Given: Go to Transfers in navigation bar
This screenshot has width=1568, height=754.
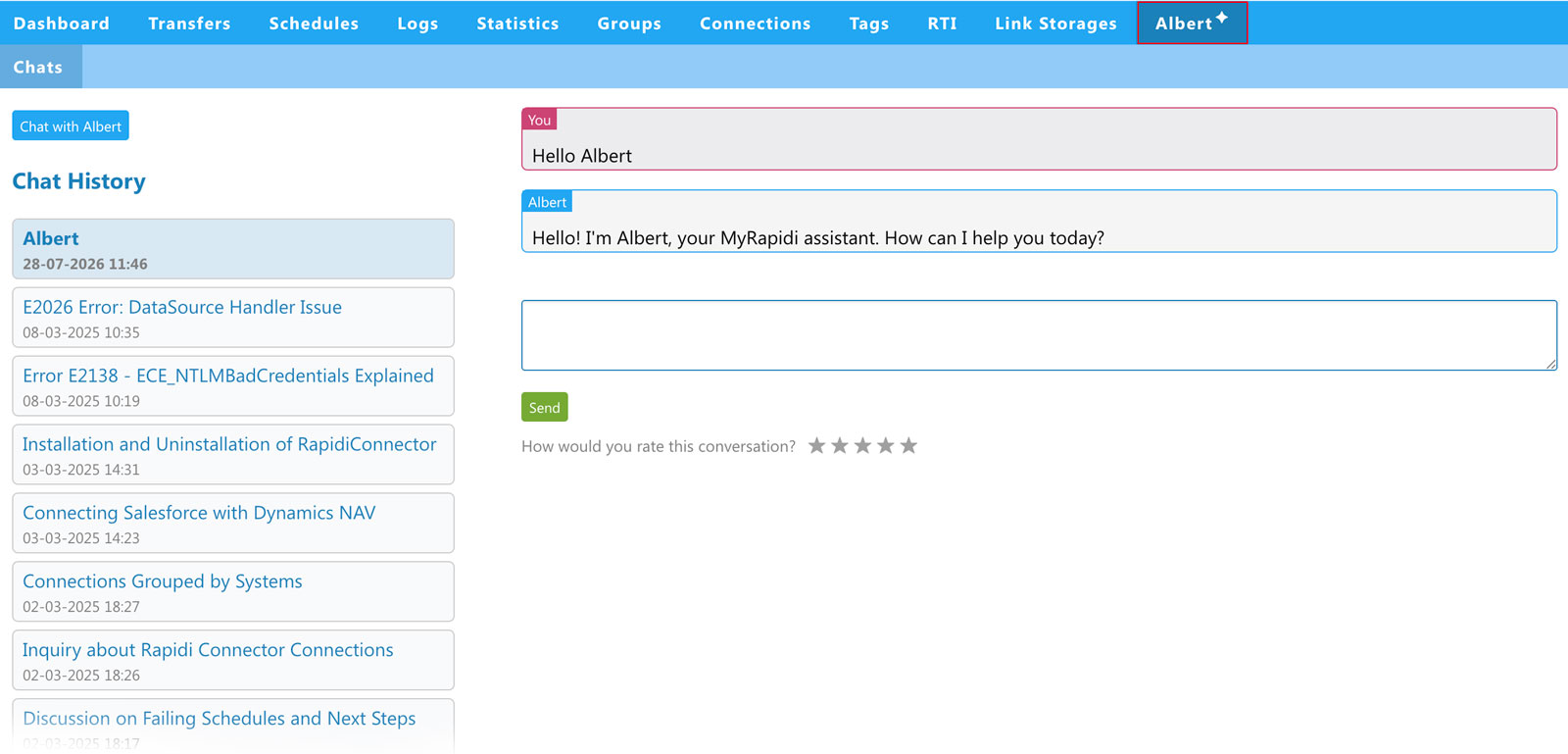Looking at the screenshot, I should 189,23.
